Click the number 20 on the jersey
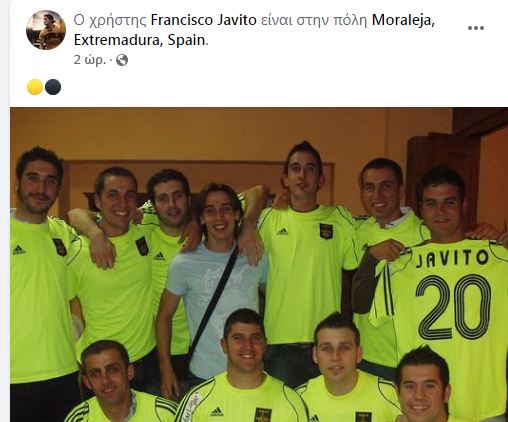Screen dimensions: 508x422 (x=453, y=306)
